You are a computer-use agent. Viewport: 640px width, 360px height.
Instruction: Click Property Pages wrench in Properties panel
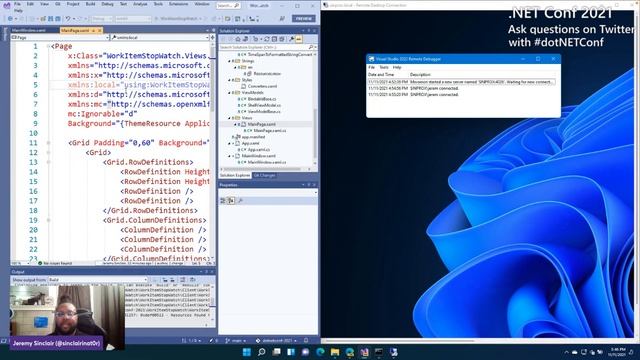pyautogui.click(x=240, y=200)
